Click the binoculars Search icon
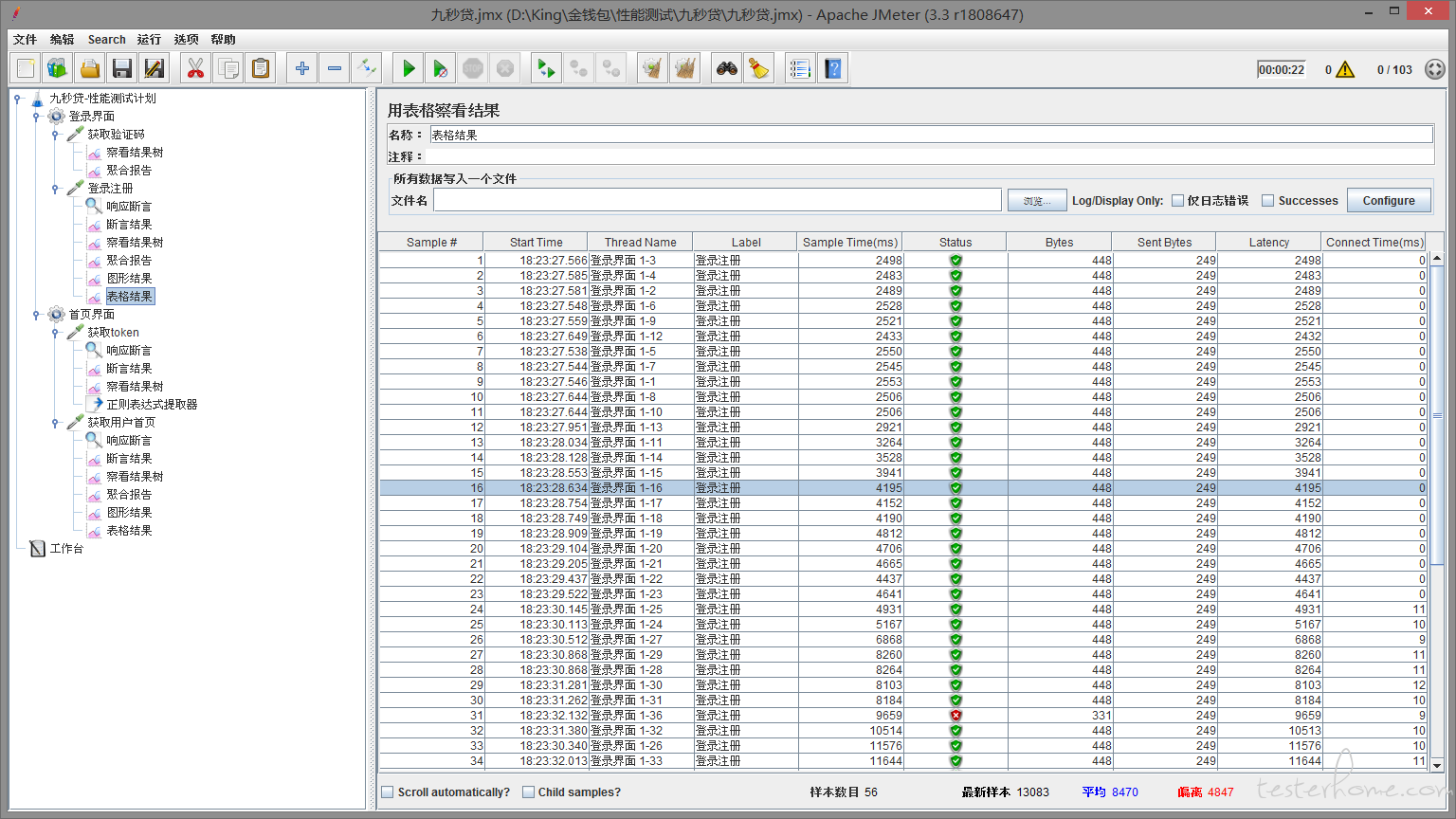The width and height of the screenshot is (1456, 819). (726, 68)
